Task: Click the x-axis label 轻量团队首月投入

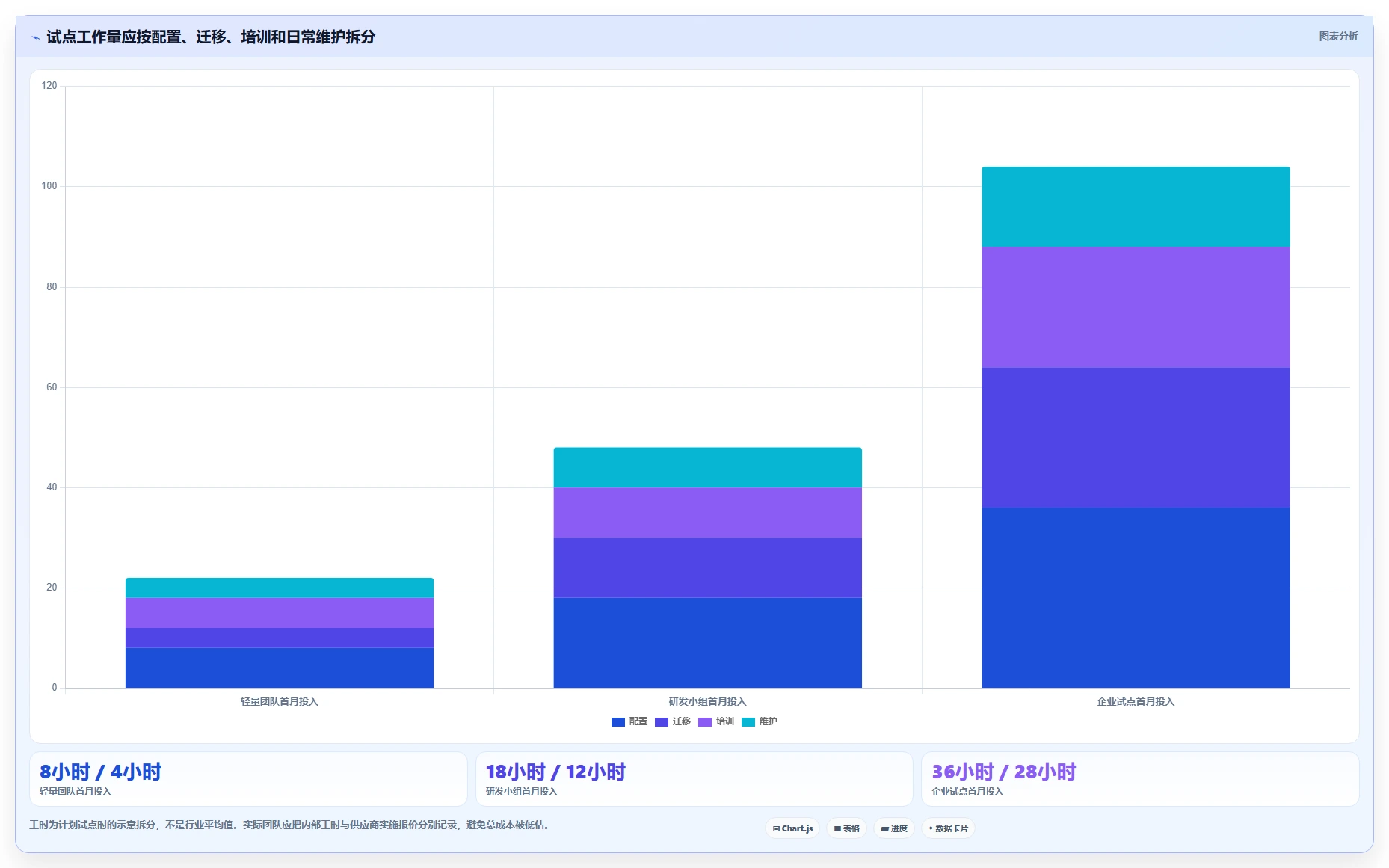Action: [x=280, y=701]
